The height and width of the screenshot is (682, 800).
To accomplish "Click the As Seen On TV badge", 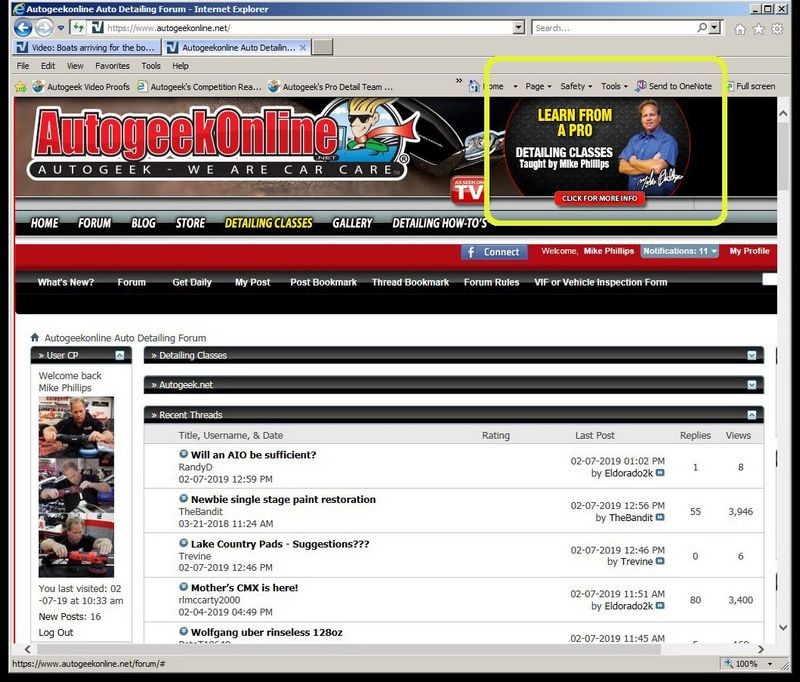I will click(467, 190).
